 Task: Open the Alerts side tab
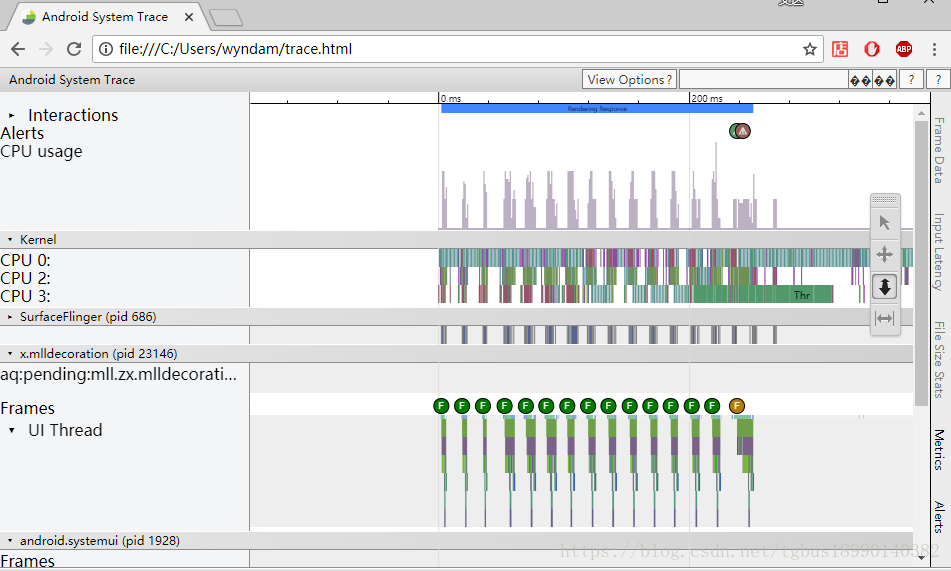939,517
